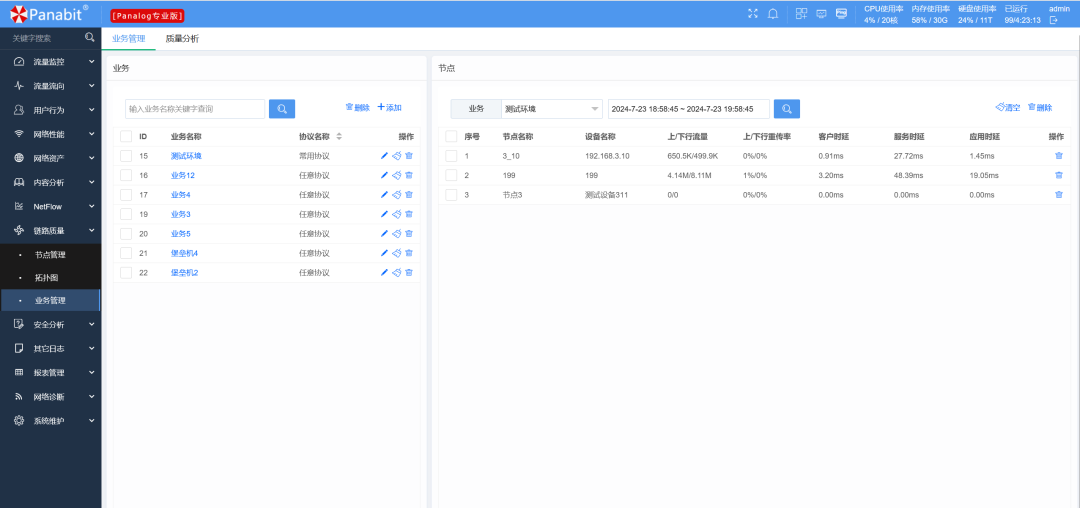Click 清空 button in 节点 panel

[x=1008, y=107]
